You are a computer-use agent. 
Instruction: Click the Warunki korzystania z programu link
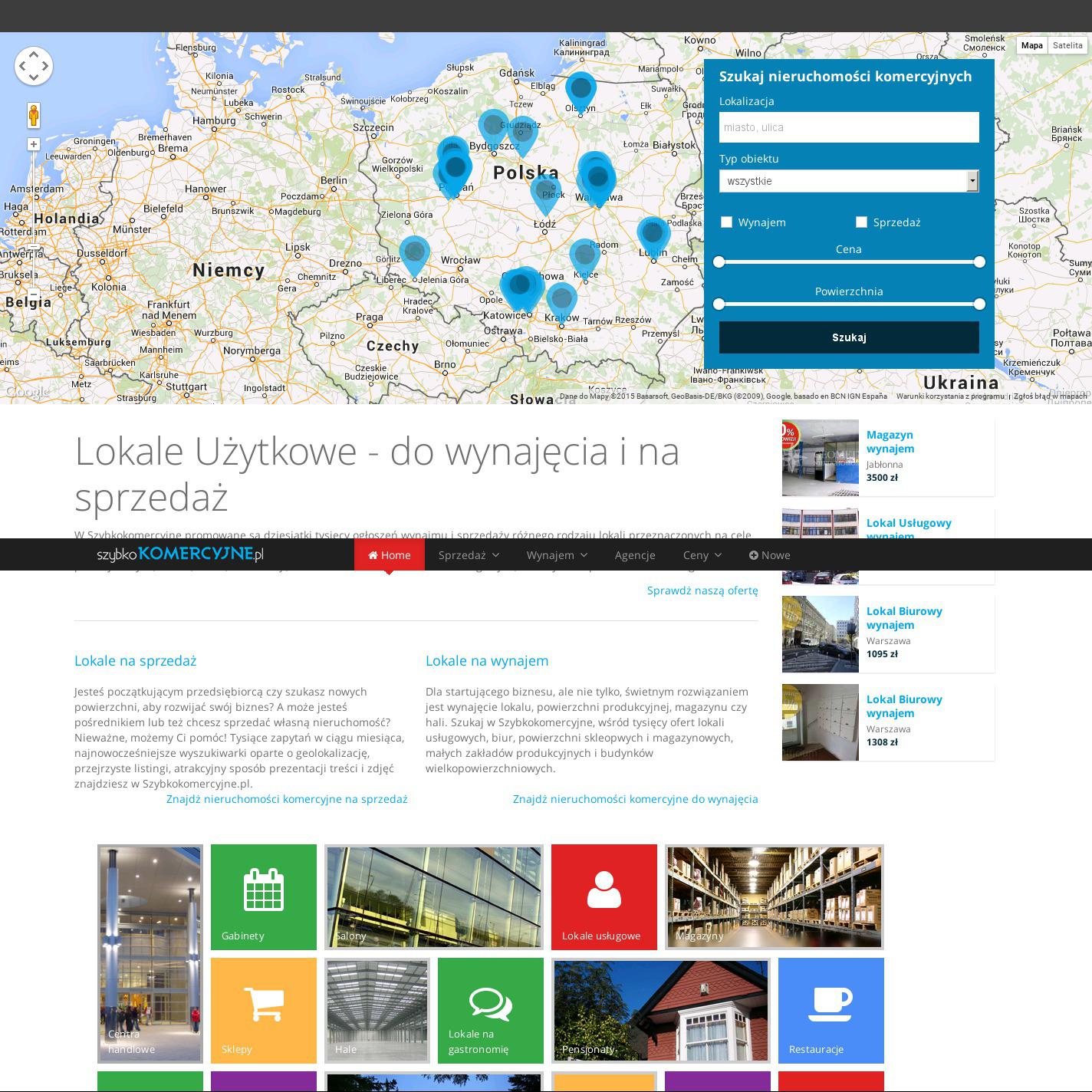point(950,396)
